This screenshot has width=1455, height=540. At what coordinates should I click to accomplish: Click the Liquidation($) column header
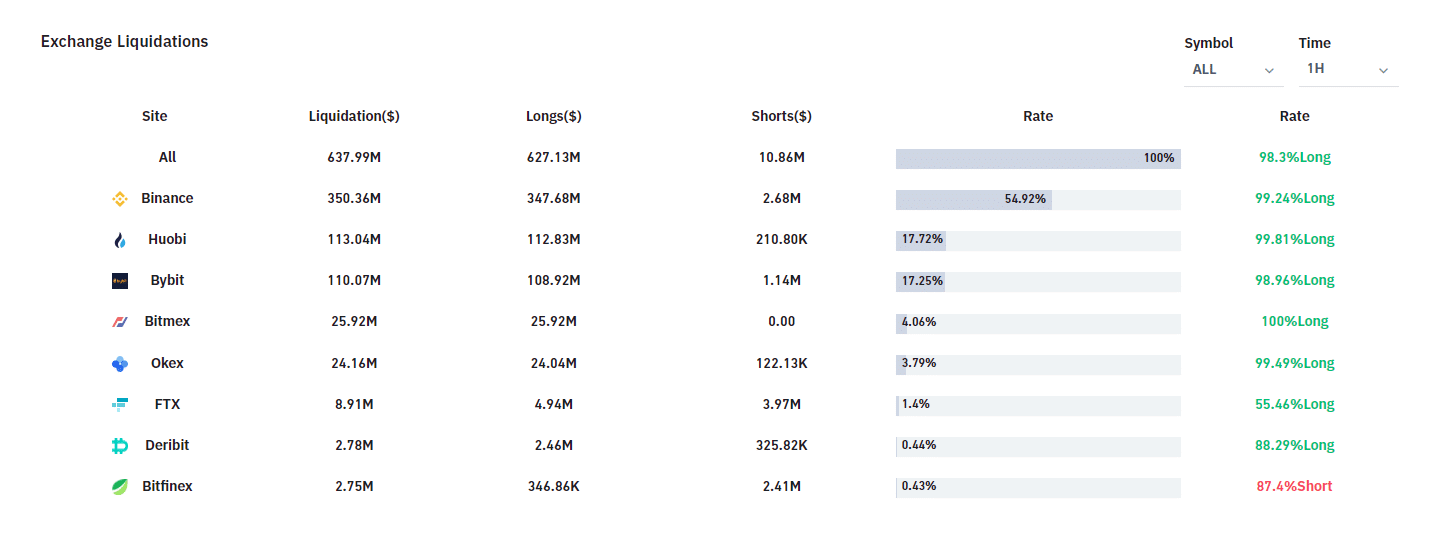pyautogui.click(x=354, y=116)
